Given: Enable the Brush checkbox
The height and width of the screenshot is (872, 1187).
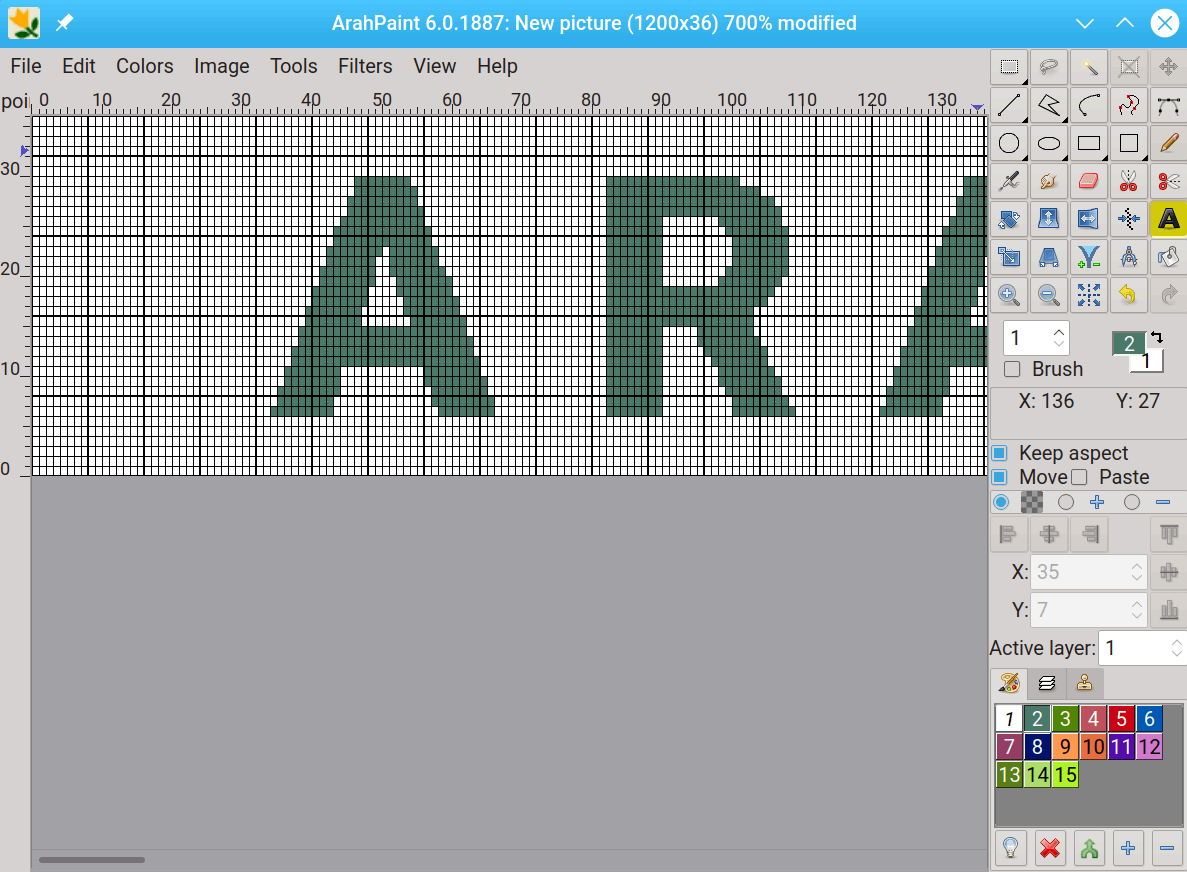Looking at the screenshot, I should pyautogui.click(x=1012, y=369).
